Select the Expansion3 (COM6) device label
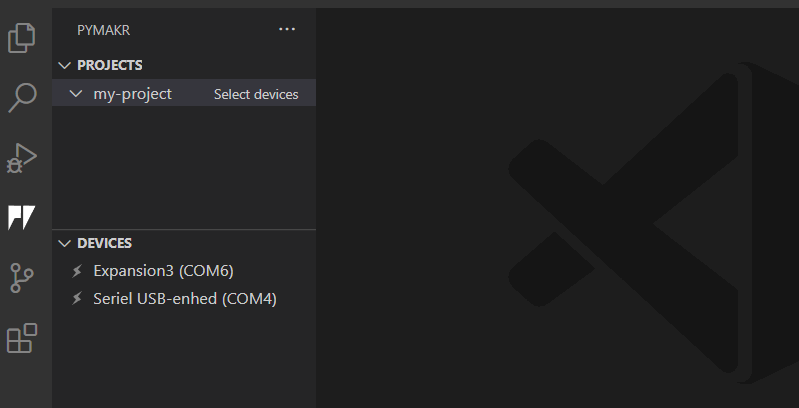 (x=163, y=271)
